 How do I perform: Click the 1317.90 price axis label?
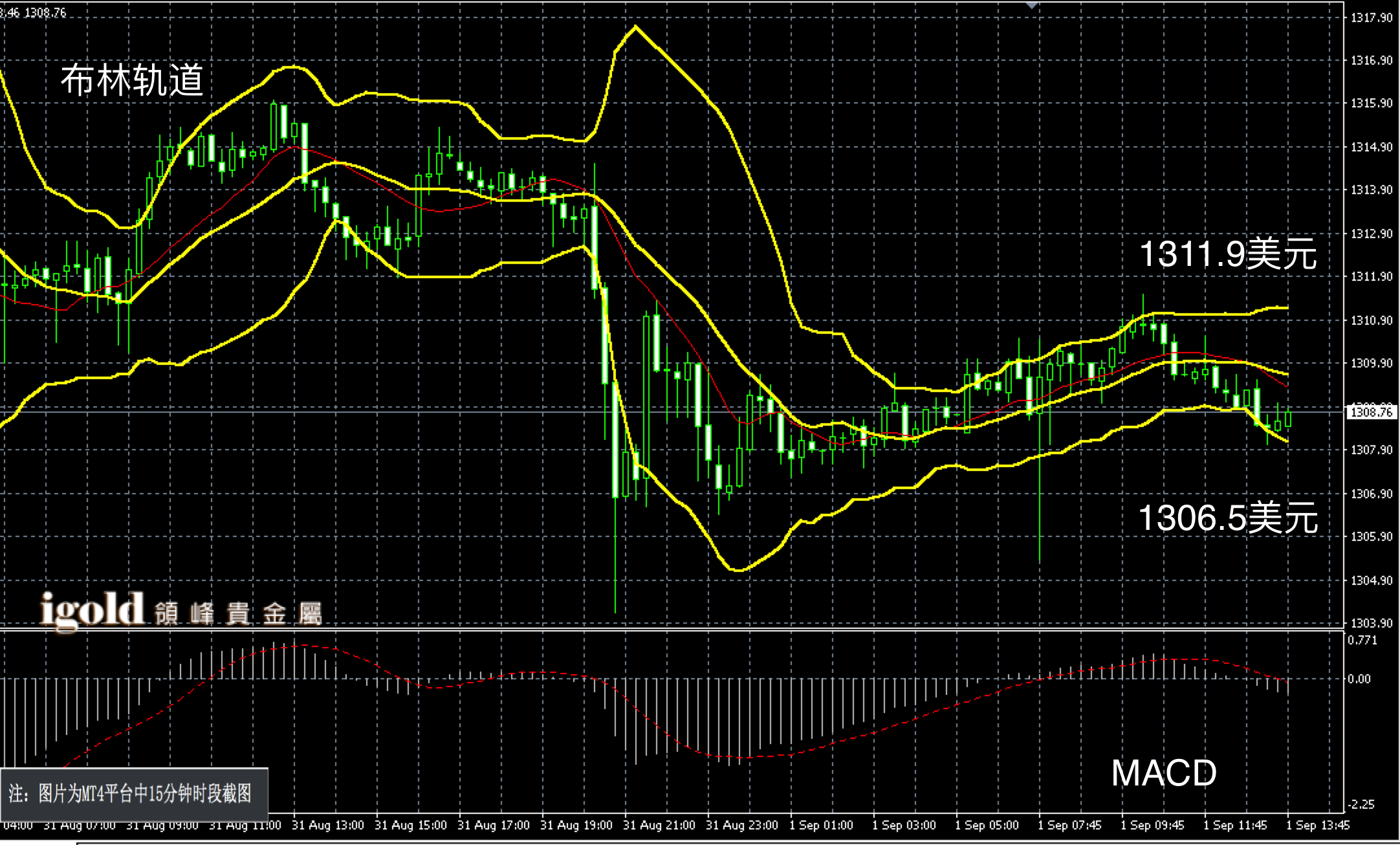click(1372, 17)
